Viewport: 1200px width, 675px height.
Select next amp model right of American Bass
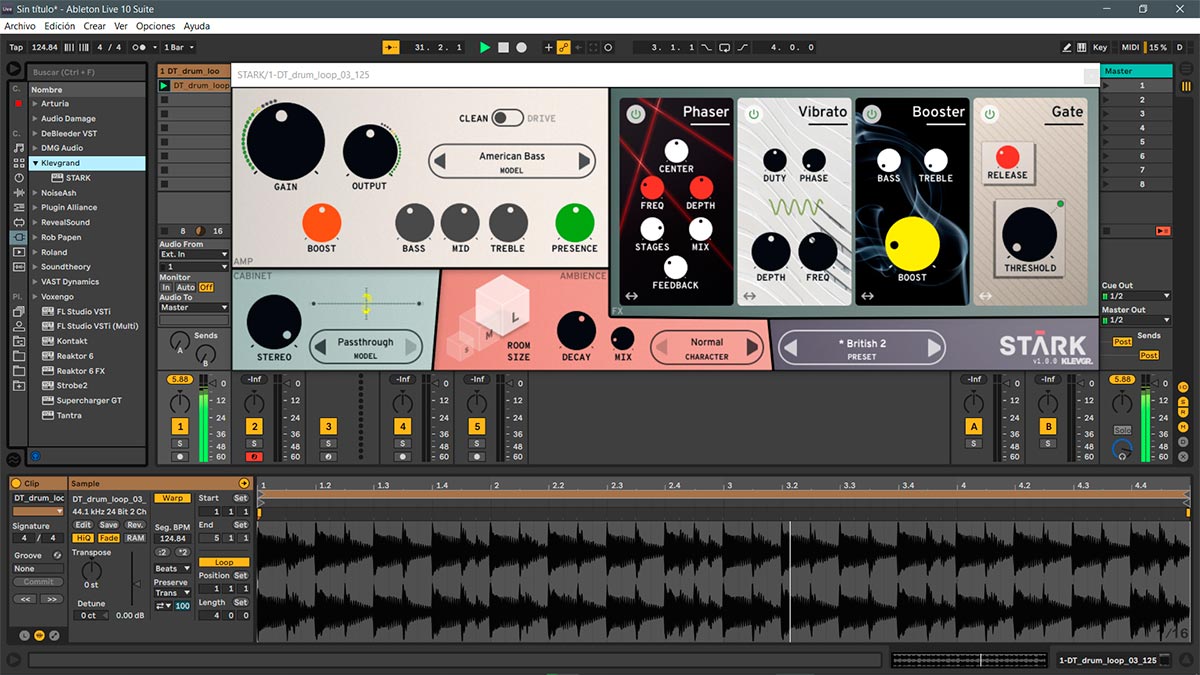pyautogui.click(x=584, y=161)
